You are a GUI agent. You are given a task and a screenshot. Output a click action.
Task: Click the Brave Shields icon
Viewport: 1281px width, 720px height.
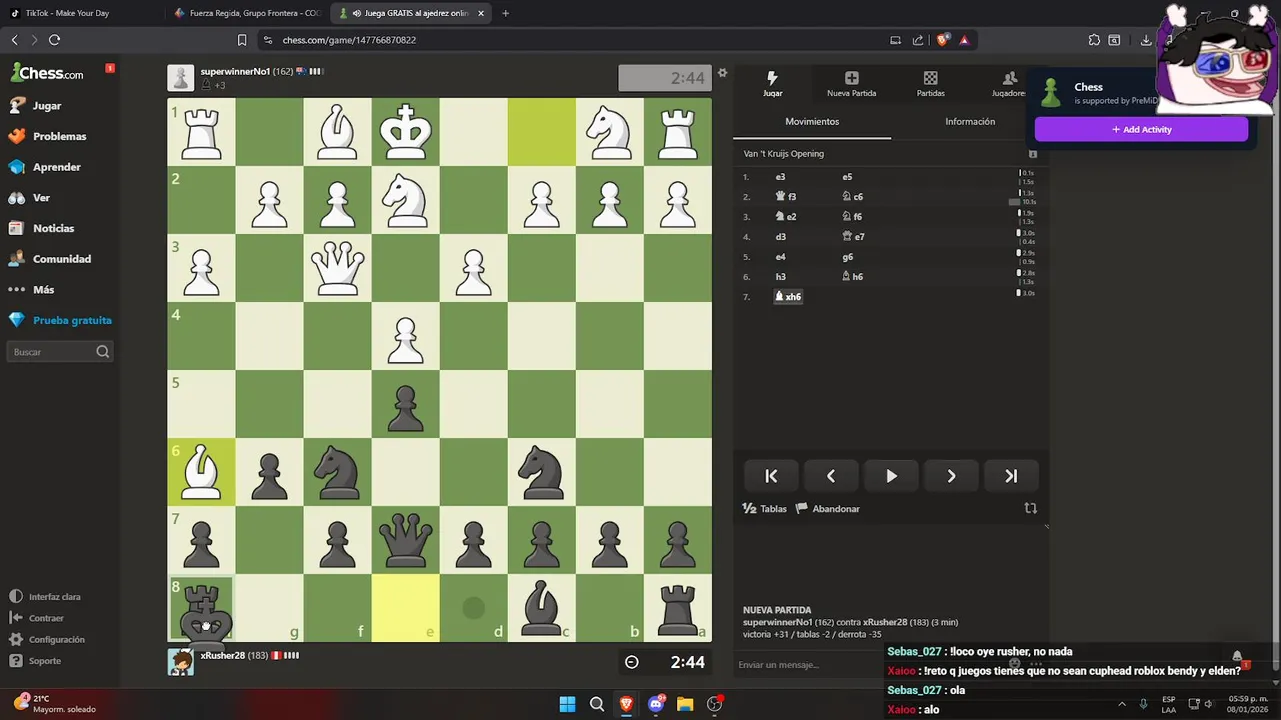tap(942, 40)
